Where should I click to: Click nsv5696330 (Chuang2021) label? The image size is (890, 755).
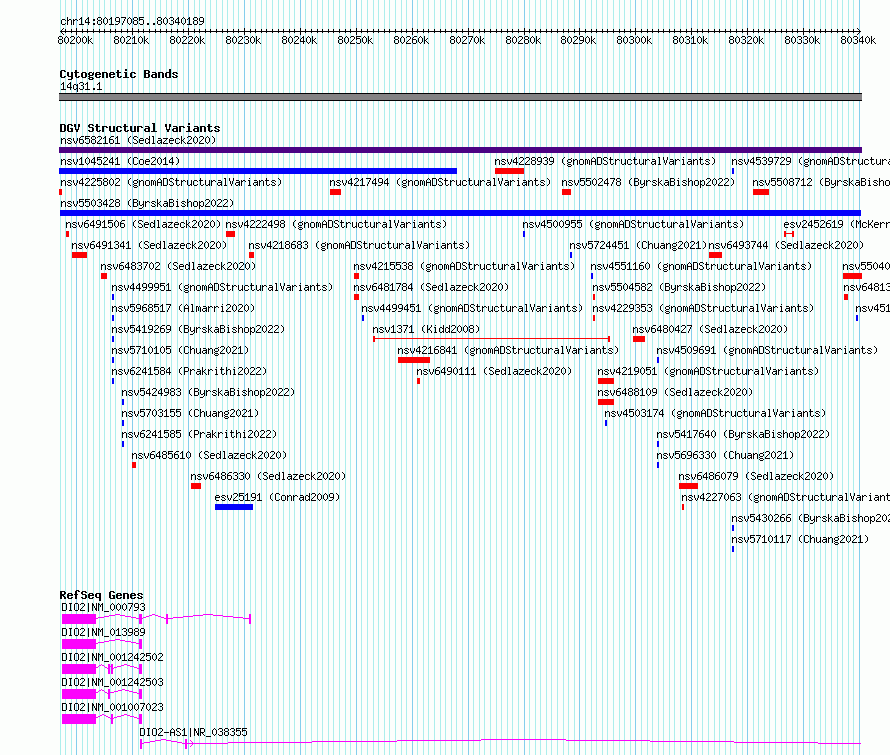725,455
